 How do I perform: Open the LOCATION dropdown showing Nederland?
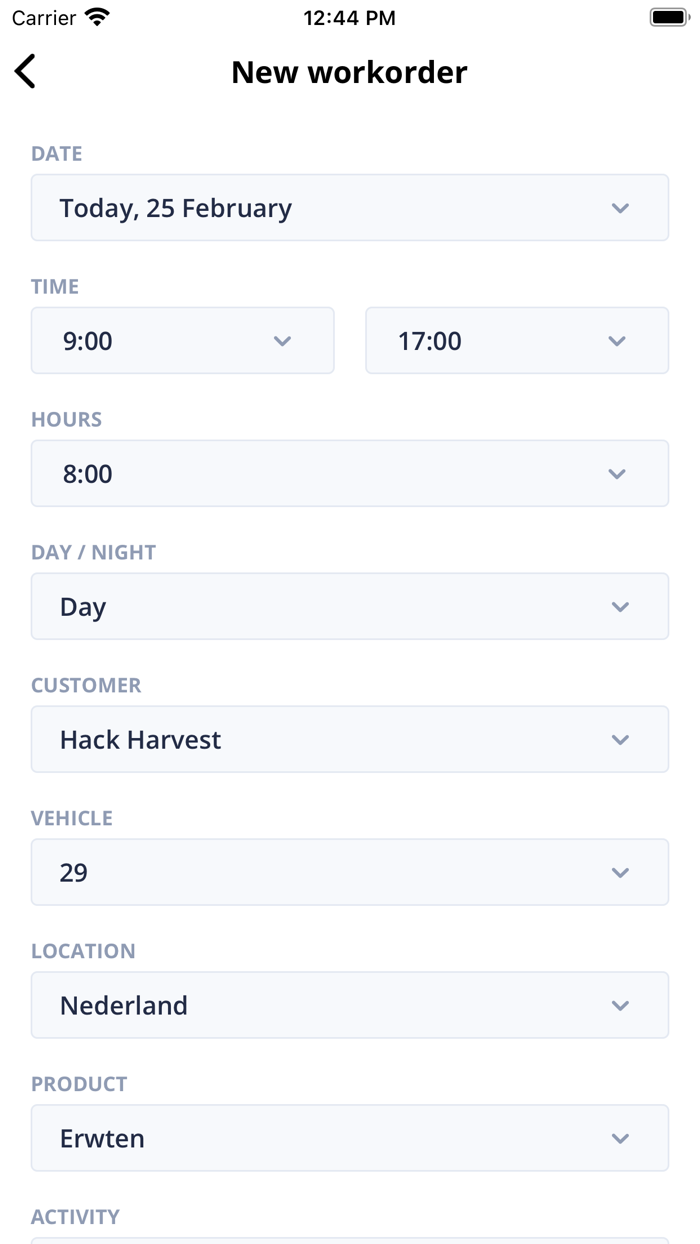pos(350,1005)
